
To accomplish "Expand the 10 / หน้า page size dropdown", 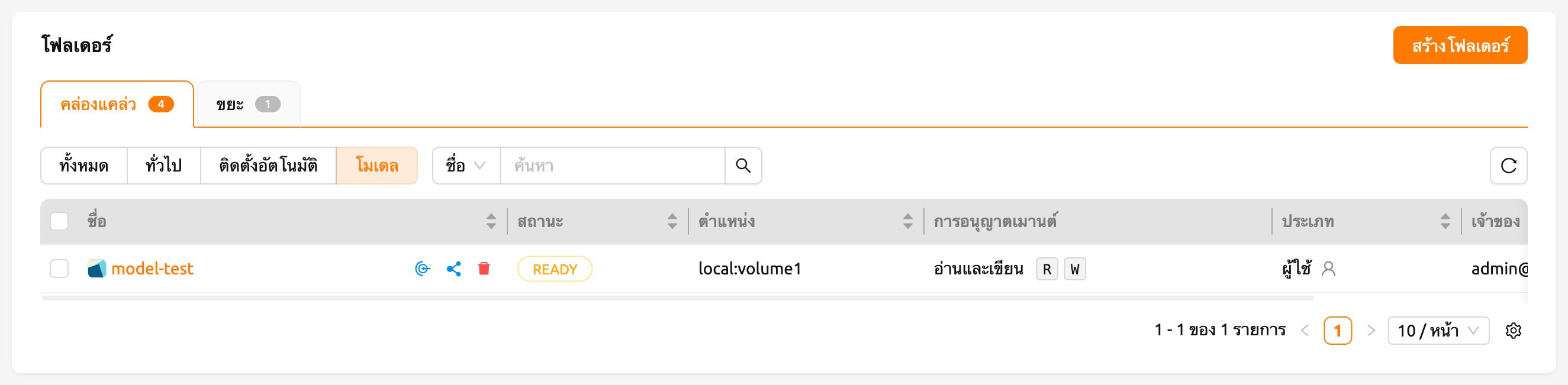I will pyautogui.click(x=1438, y=330).
